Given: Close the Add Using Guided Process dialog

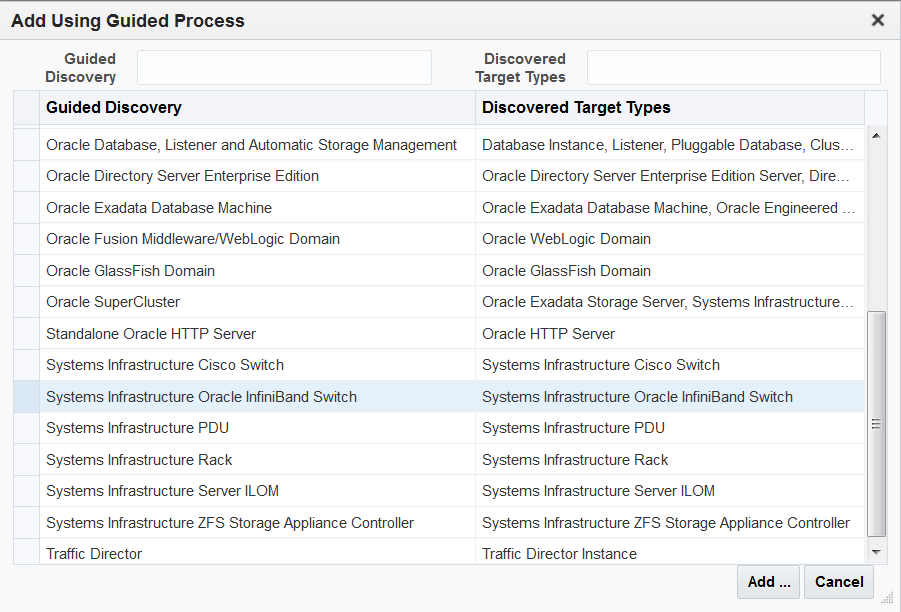Looking at the screenshot, I should [x=878, y=20].
